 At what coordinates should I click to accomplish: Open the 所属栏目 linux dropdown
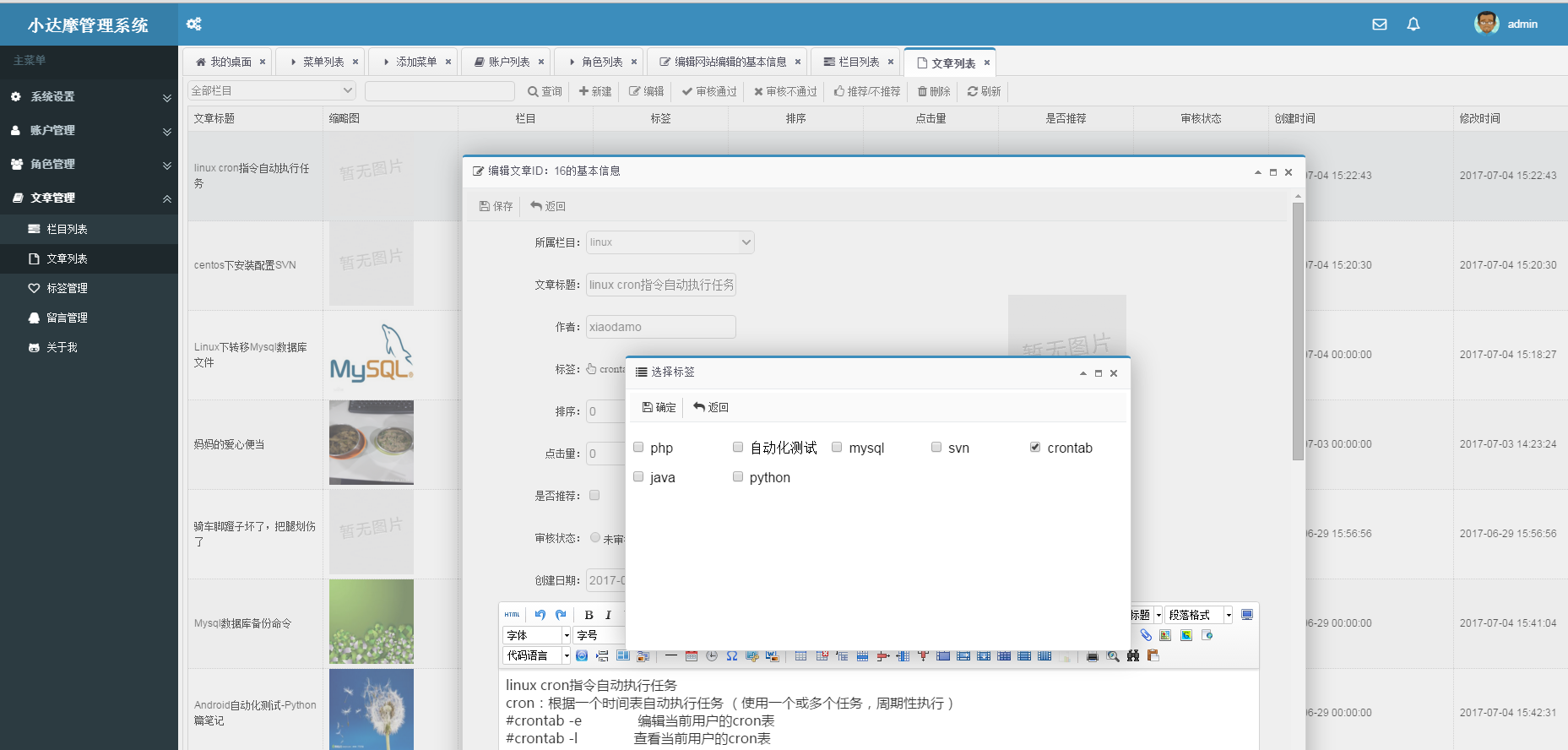(670, 242)
